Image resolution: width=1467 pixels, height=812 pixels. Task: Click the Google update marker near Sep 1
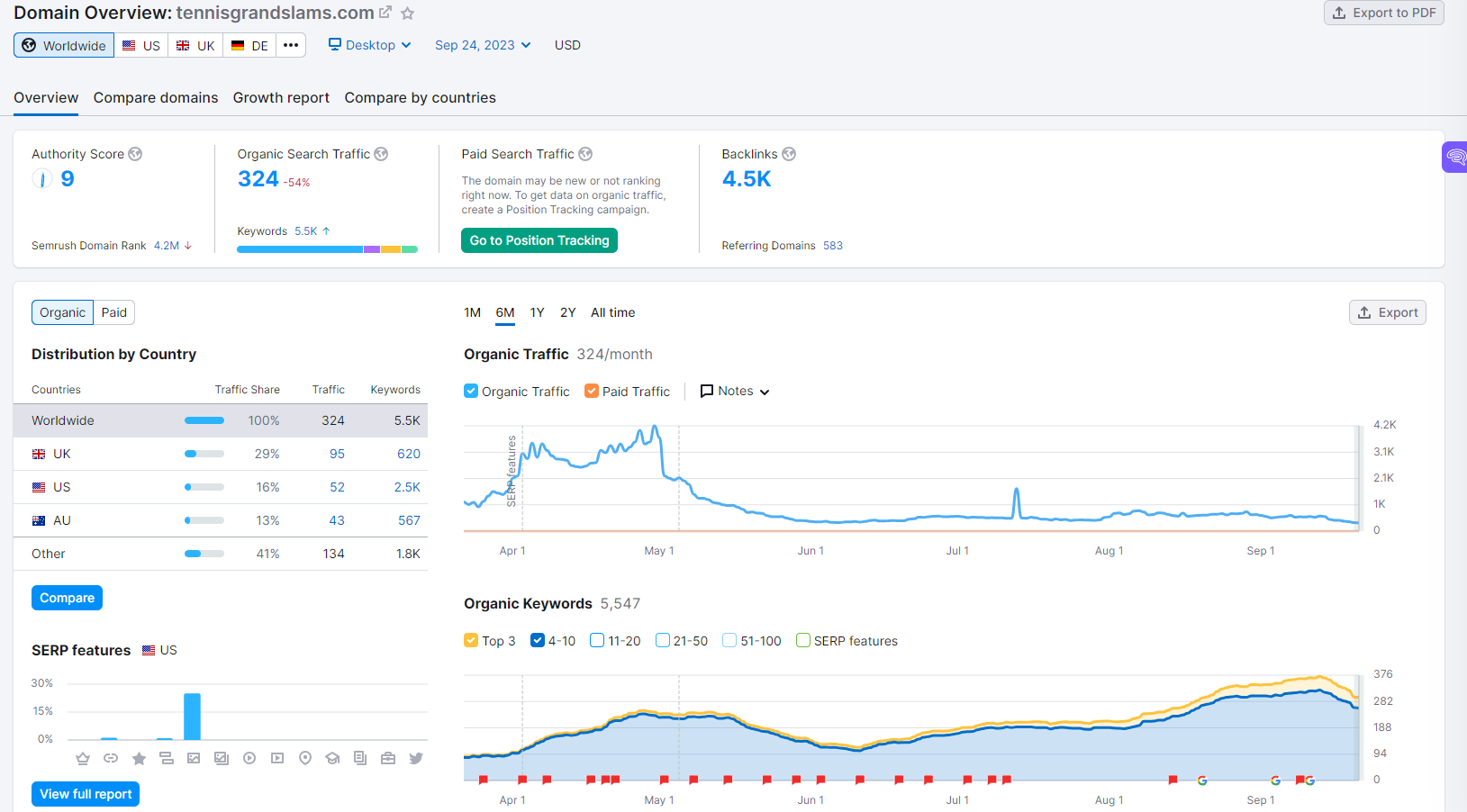click(1275, 780)
